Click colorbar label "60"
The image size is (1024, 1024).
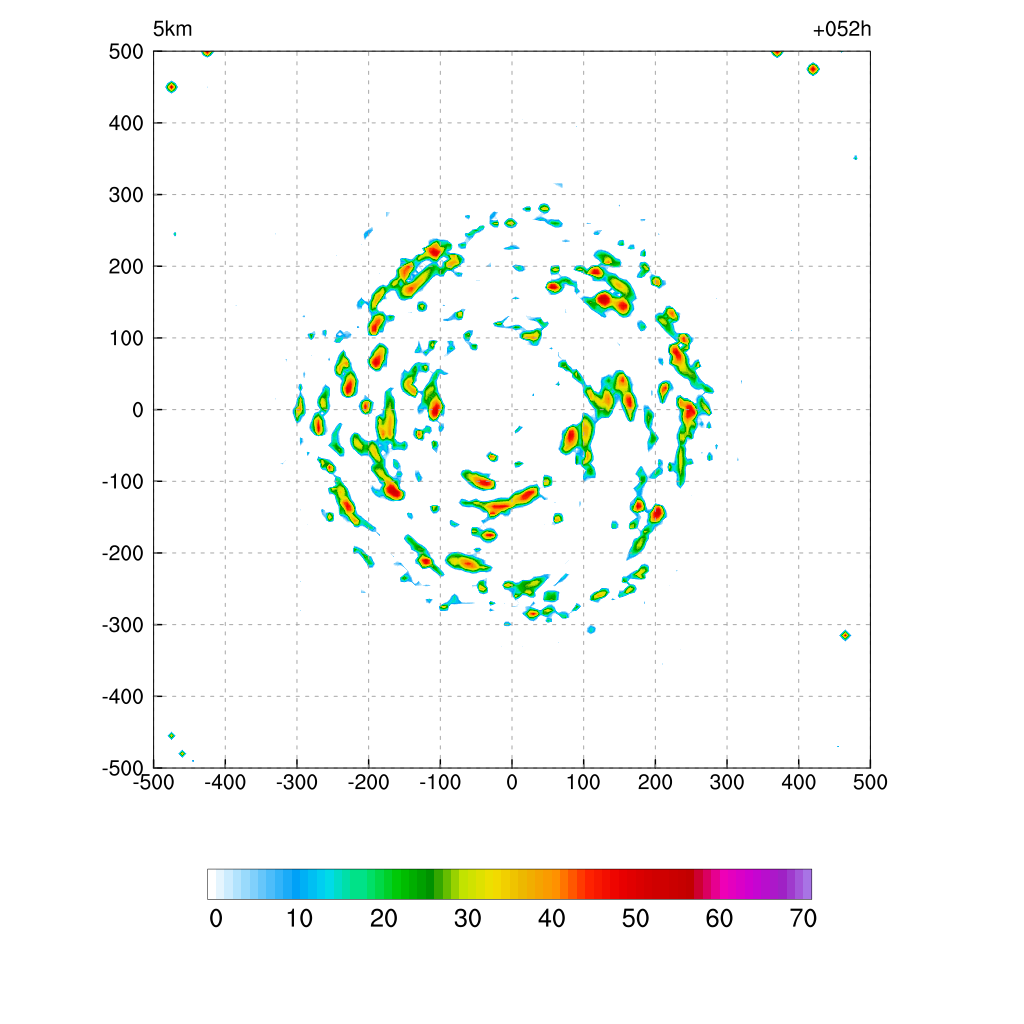[719, 919]
